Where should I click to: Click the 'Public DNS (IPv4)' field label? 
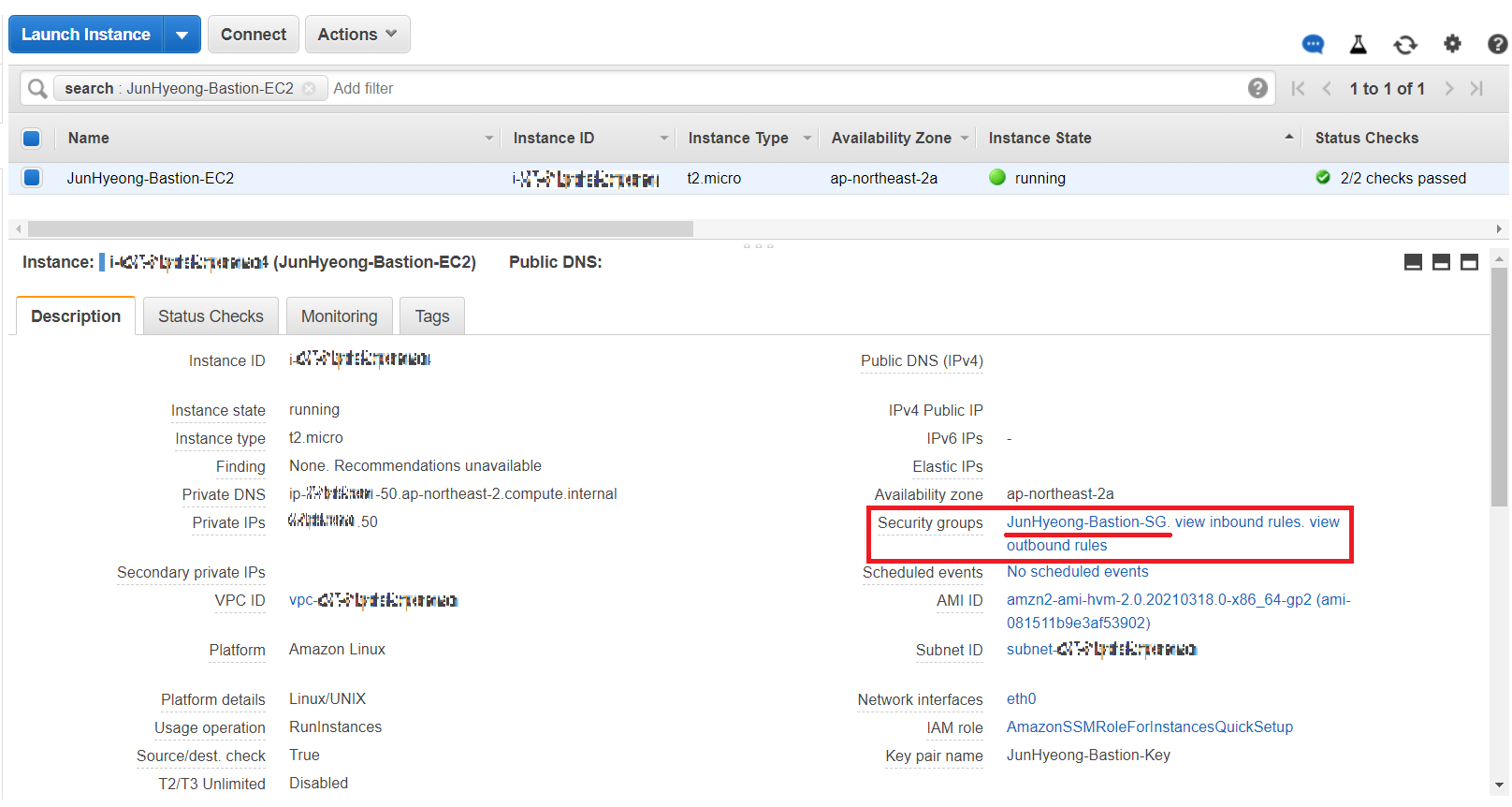tap(922, 361)
